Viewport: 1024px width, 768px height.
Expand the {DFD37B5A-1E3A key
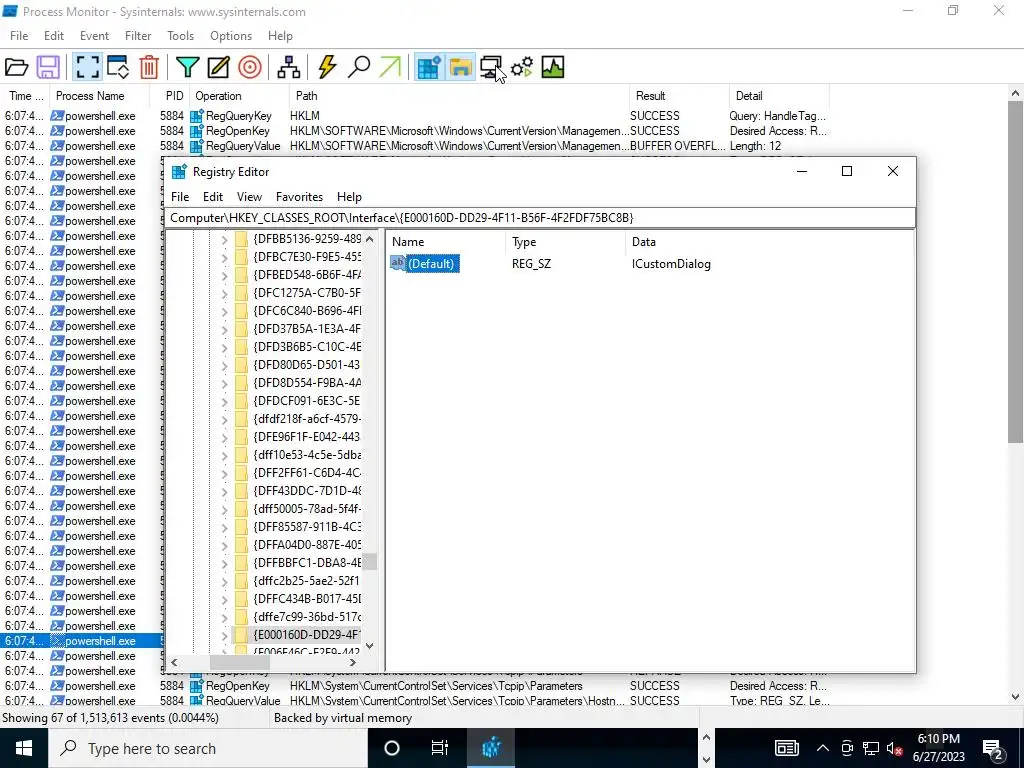[x=224, y=328]
